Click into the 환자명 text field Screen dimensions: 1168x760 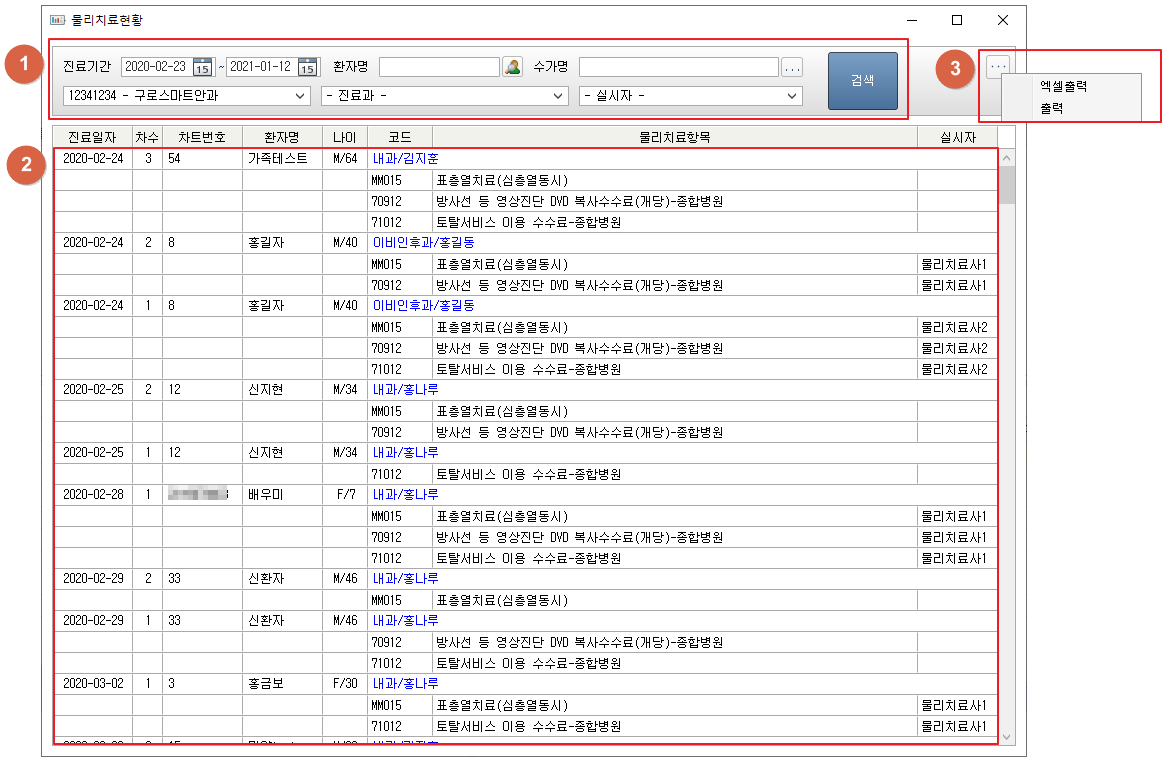tap(438, 67)
